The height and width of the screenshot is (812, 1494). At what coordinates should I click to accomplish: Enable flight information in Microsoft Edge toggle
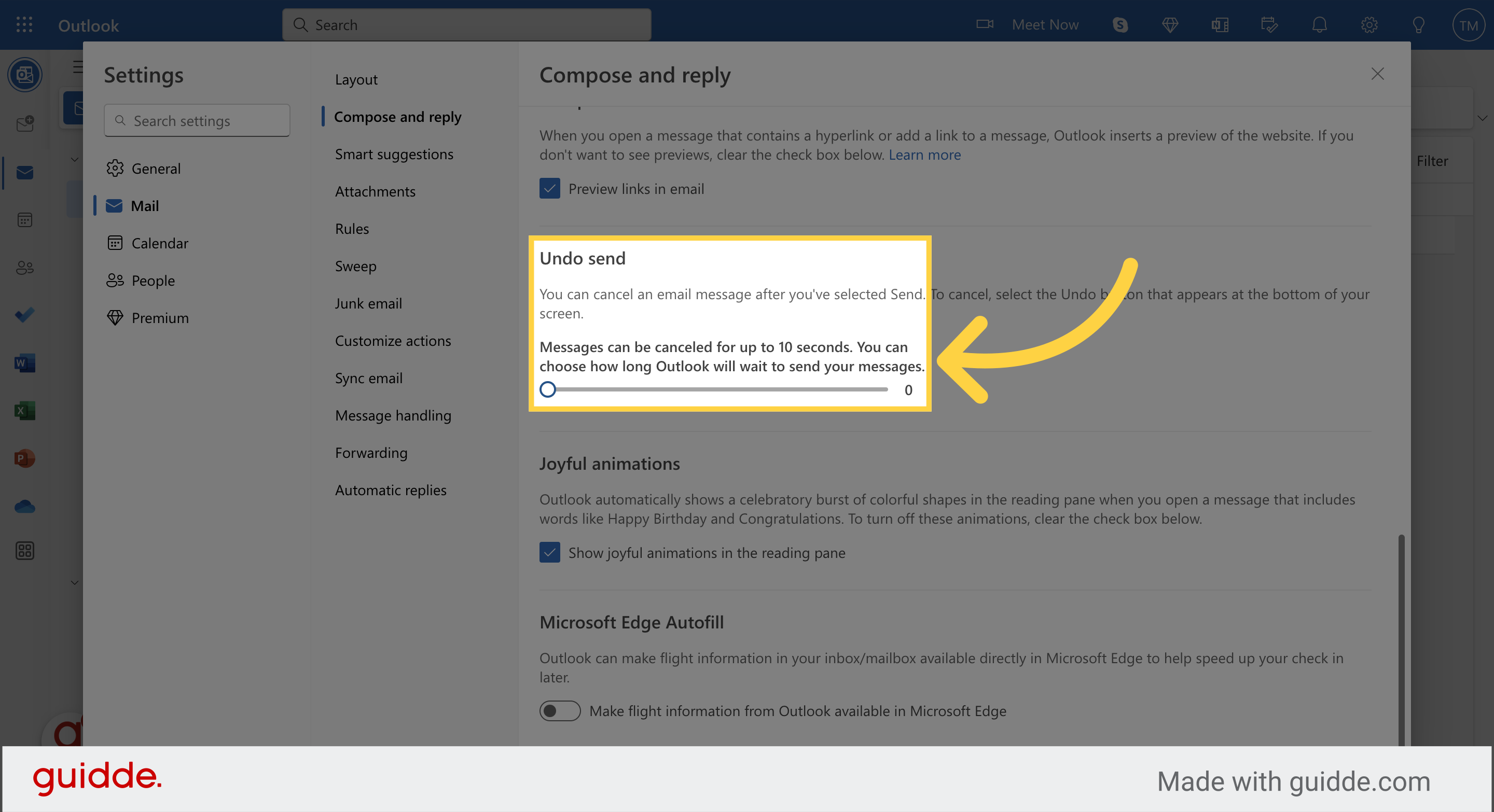point(560,710)
